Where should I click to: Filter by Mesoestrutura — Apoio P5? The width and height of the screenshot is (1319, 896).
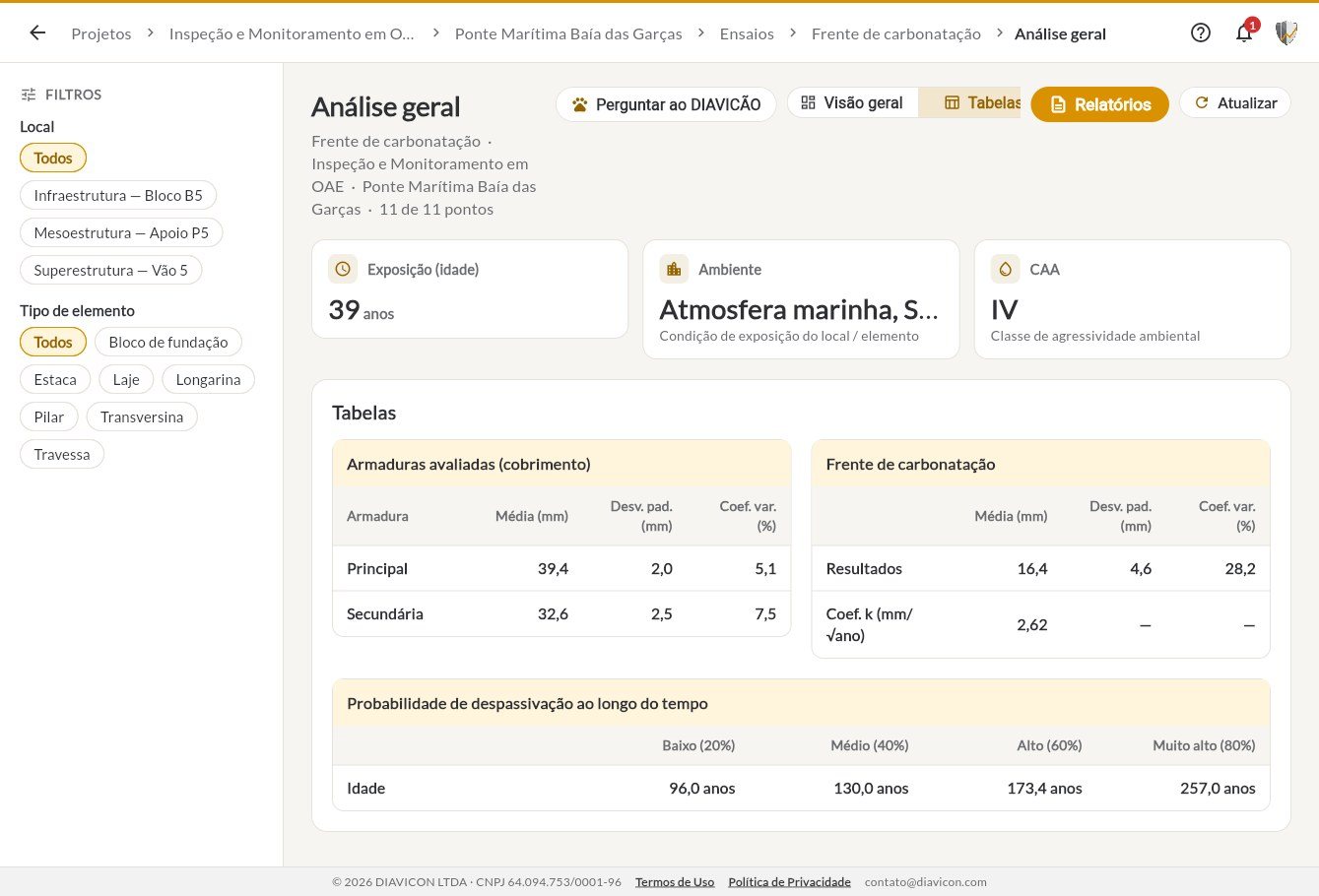(121, 232)
